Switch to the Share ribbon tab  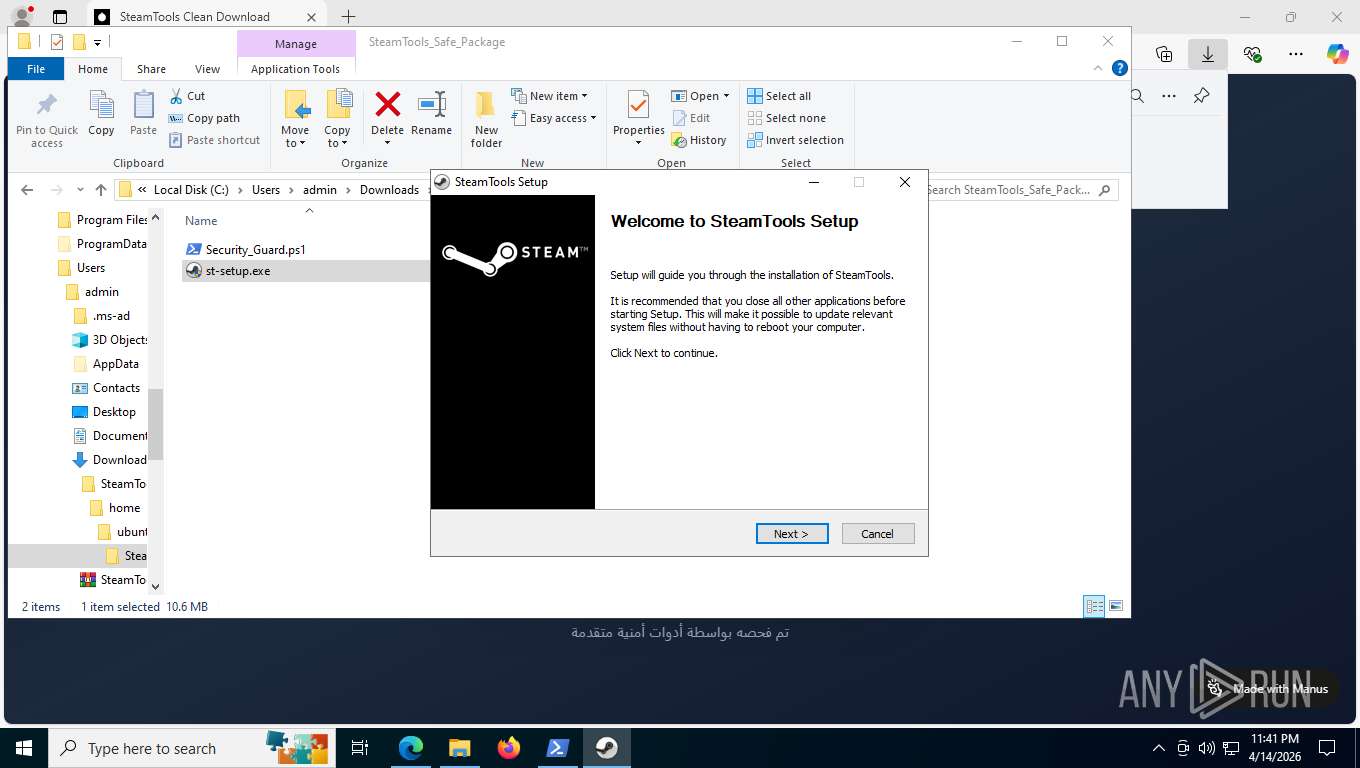(x=152, y=69)
